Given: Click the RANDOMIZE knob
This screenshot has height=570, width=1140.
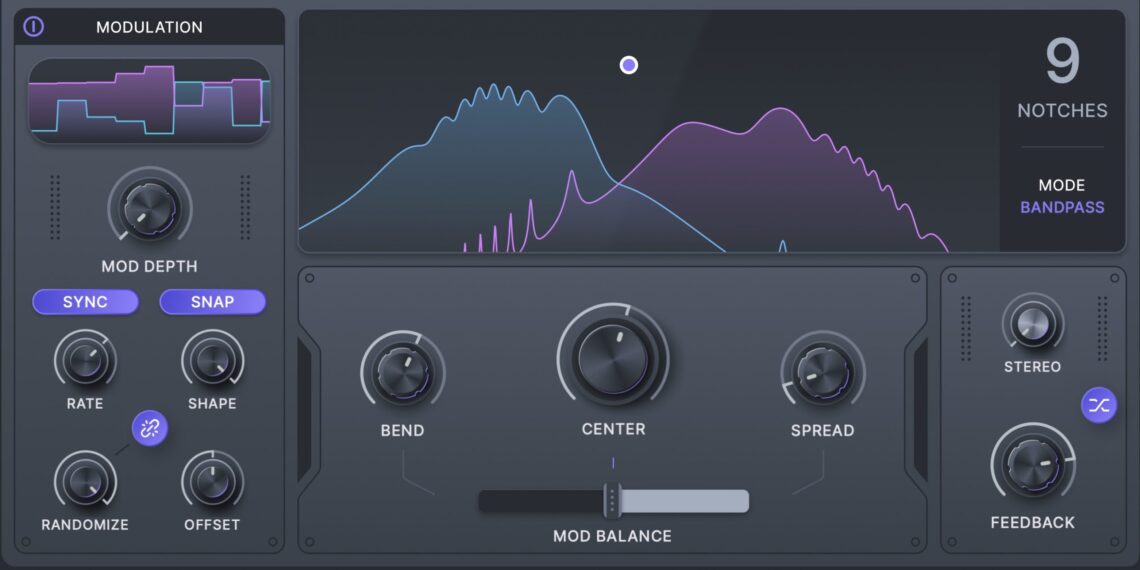Looking at the screenshot, I should (85, 481).
